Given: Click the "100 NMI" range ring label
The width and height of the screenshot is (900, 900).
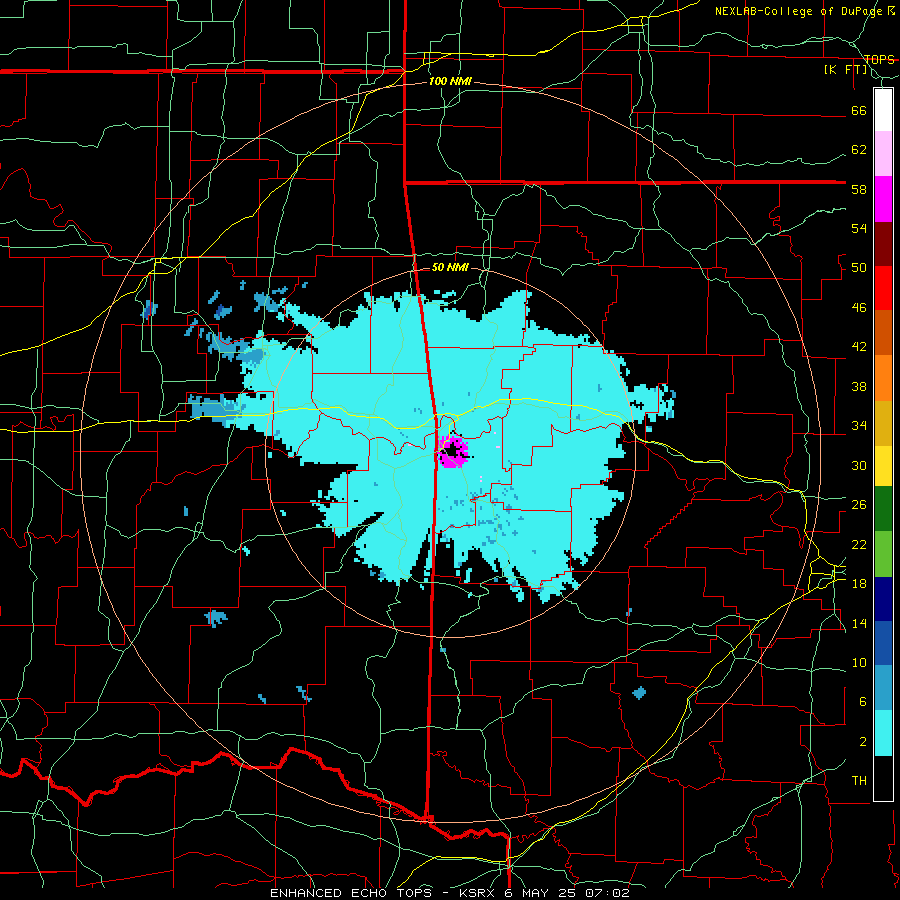Looking at the screenshot, I should coord(450,82).
